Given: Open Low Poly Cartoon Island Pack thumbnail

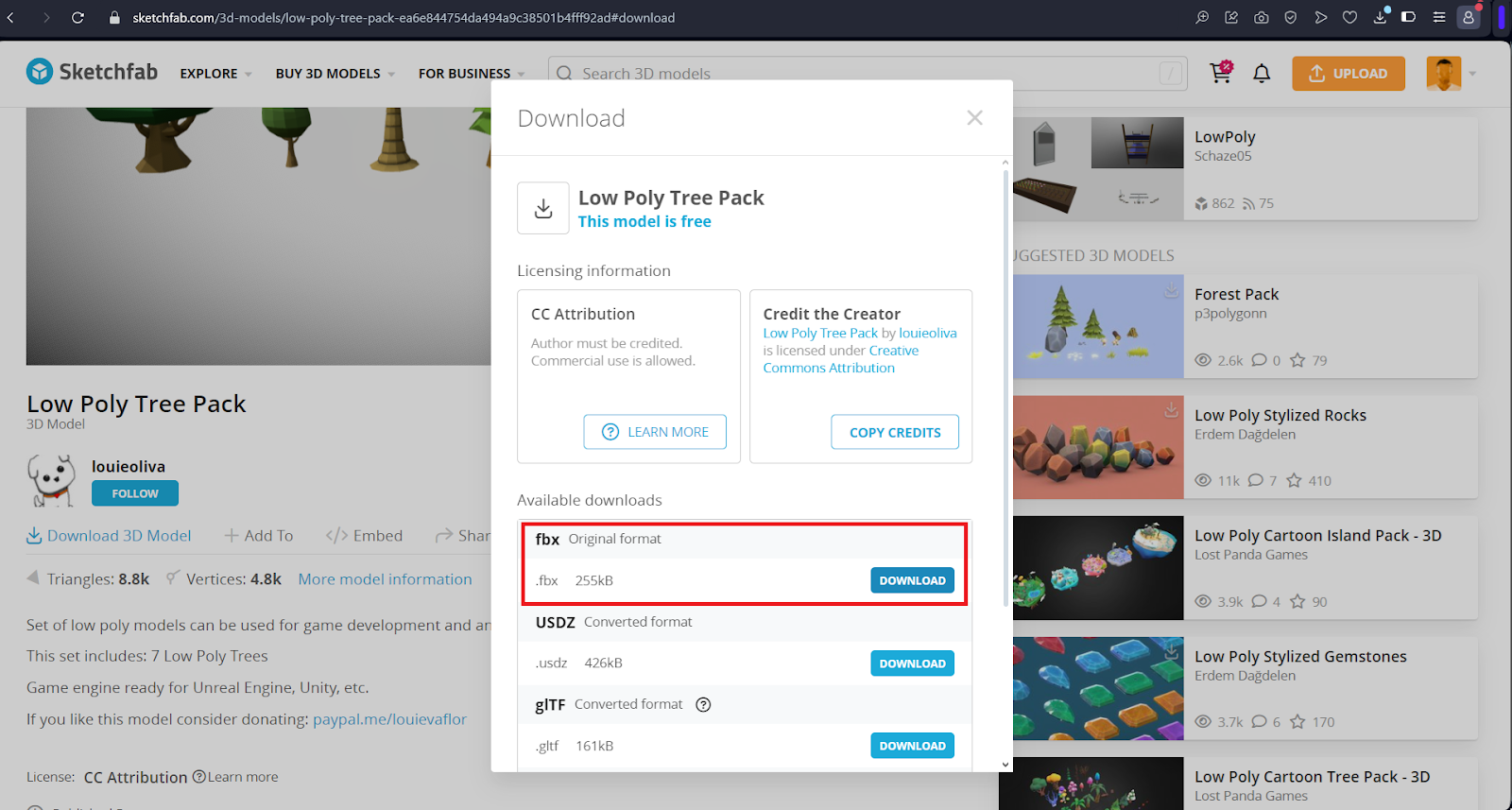Looking at the screenshot, I should pyautogui.click(x=1098, y=568).
